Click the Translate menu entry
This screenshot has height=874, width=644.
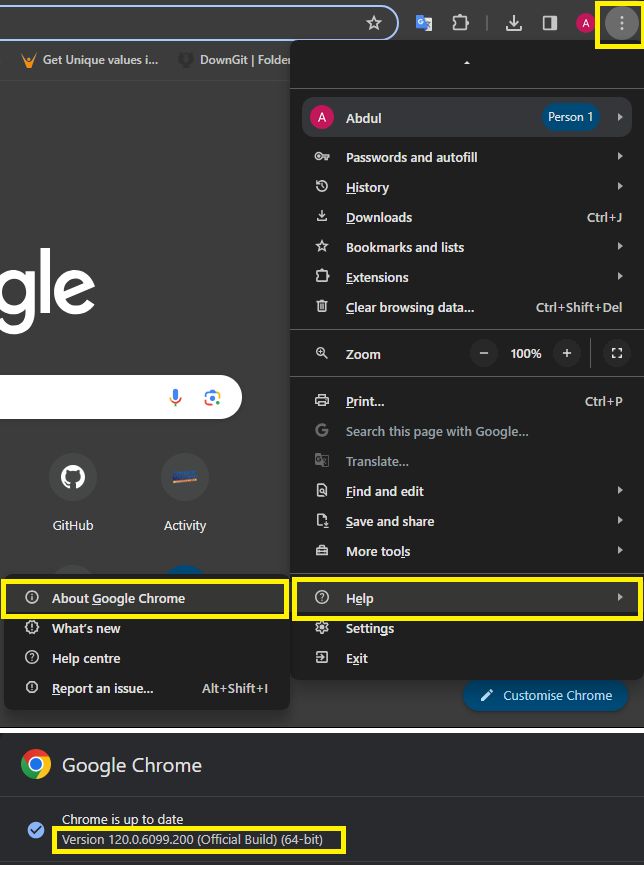point(467,462)
